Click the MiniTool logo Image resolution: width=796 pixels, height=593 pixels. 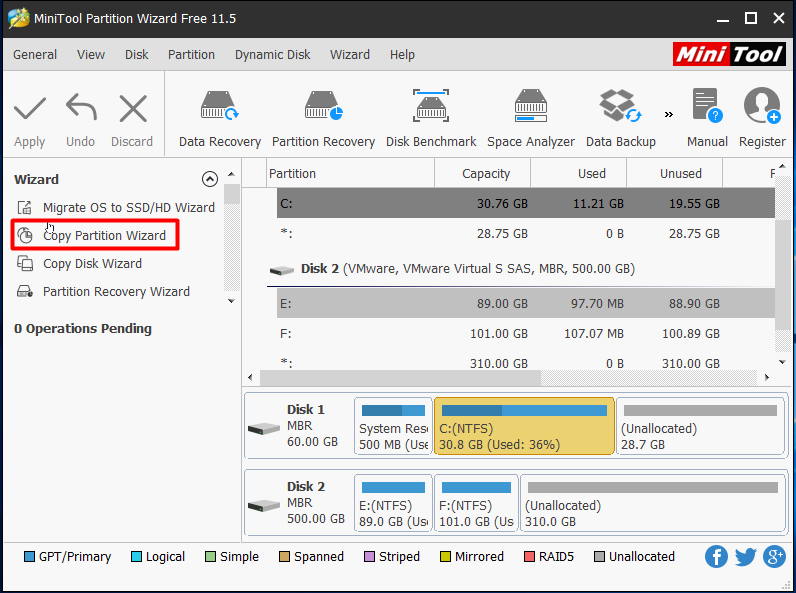(729, 54)
